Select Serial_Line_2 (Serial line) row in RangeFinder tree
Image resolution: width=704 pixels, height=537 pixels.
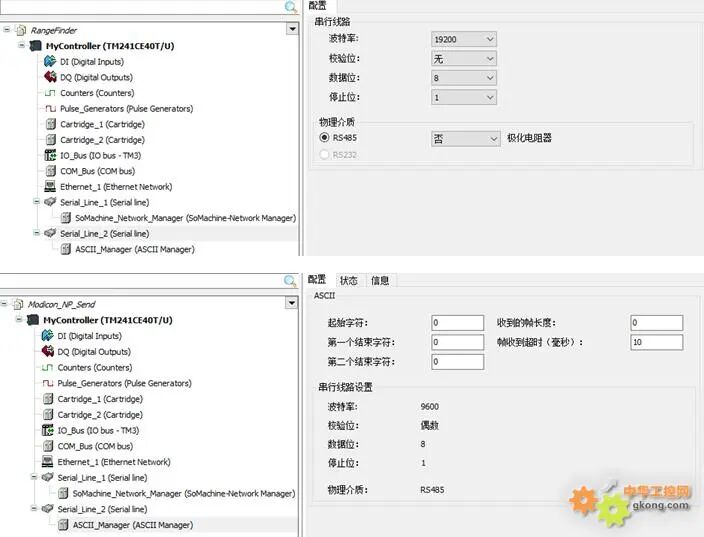(x=104, y=233)
